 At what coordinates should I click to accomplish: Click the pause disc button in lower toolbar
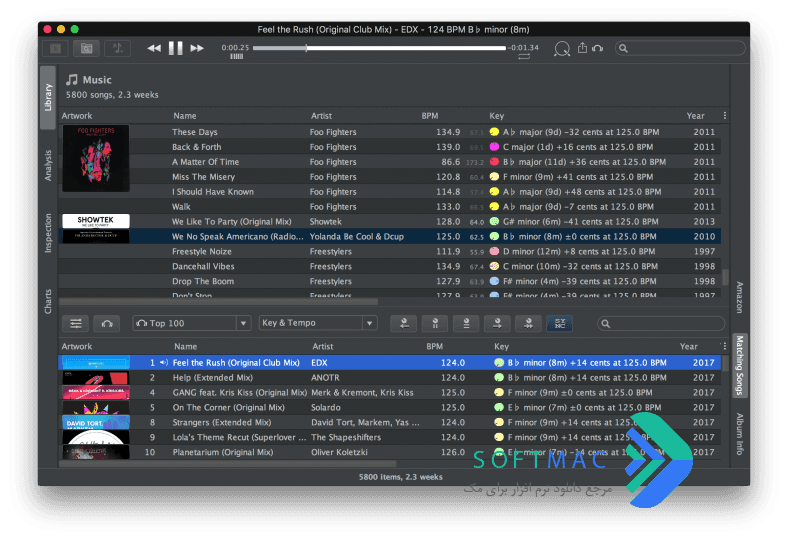click(x=435, y=323)
